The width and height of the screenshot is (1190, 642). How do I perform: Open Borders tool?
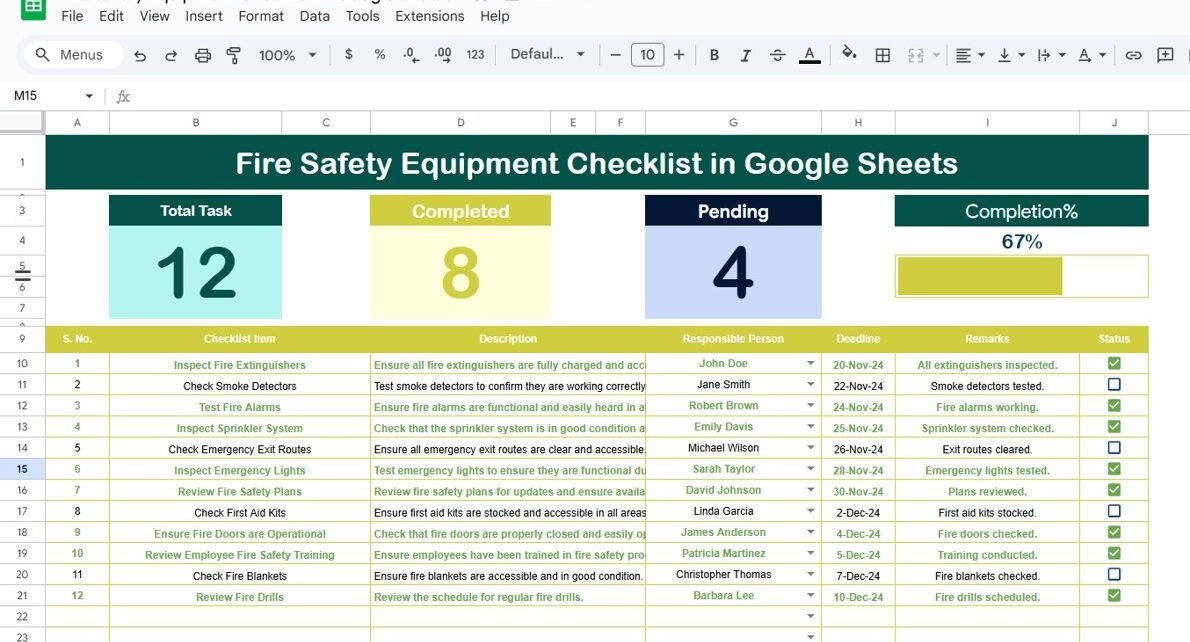(882, 55)
